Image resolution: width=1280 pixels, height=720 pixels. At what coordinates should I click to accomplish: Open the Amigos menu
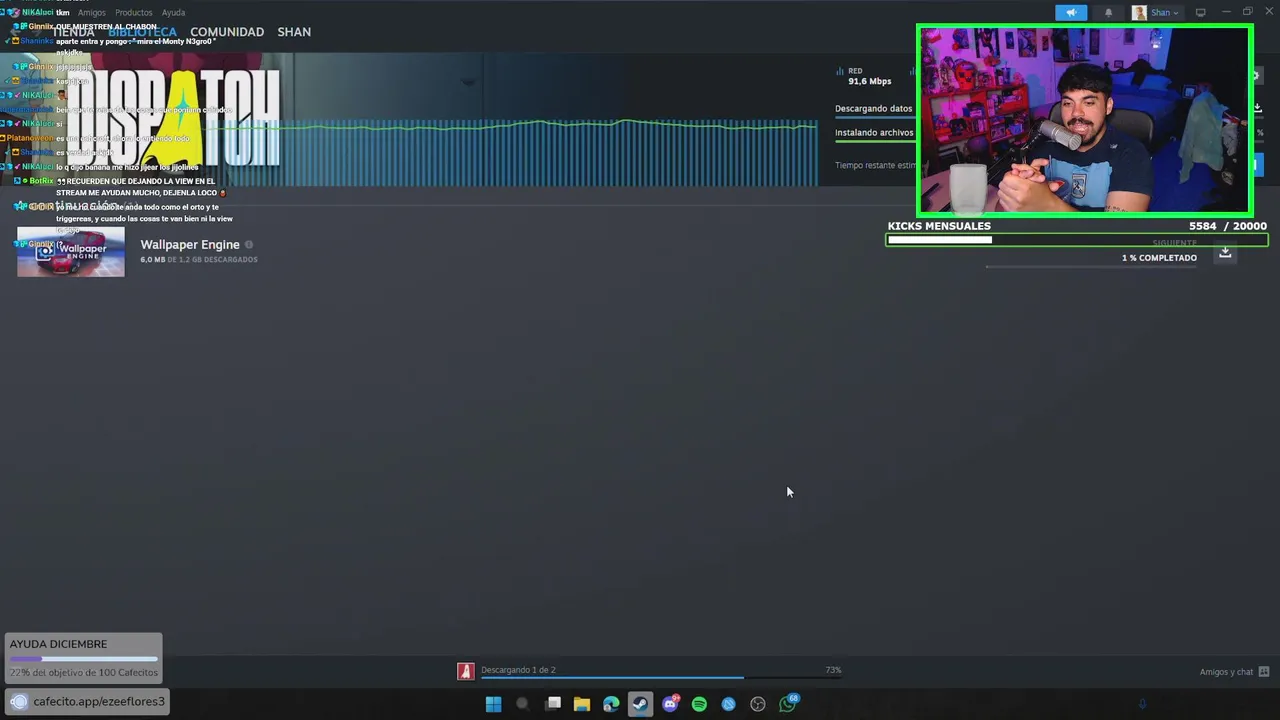(92, 13)
